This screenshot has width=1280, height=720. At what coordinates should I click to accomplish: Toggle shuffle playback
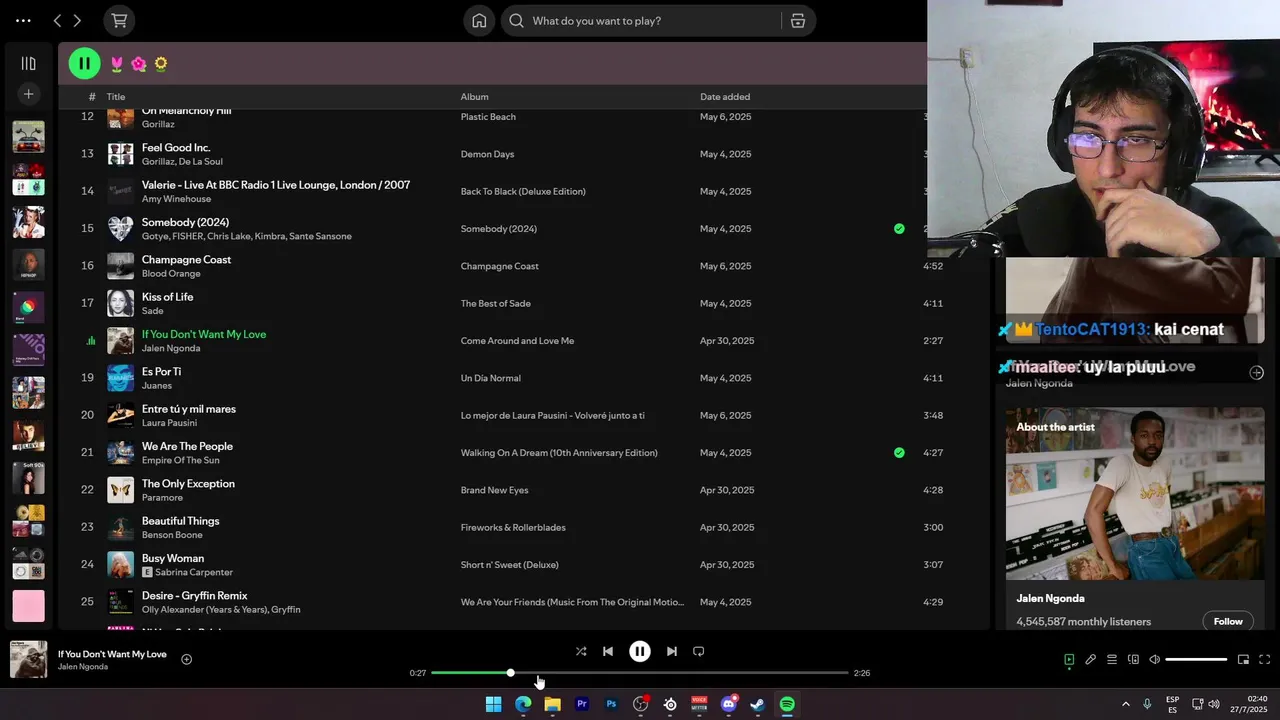pyautogui.click(x=581, y=651)
